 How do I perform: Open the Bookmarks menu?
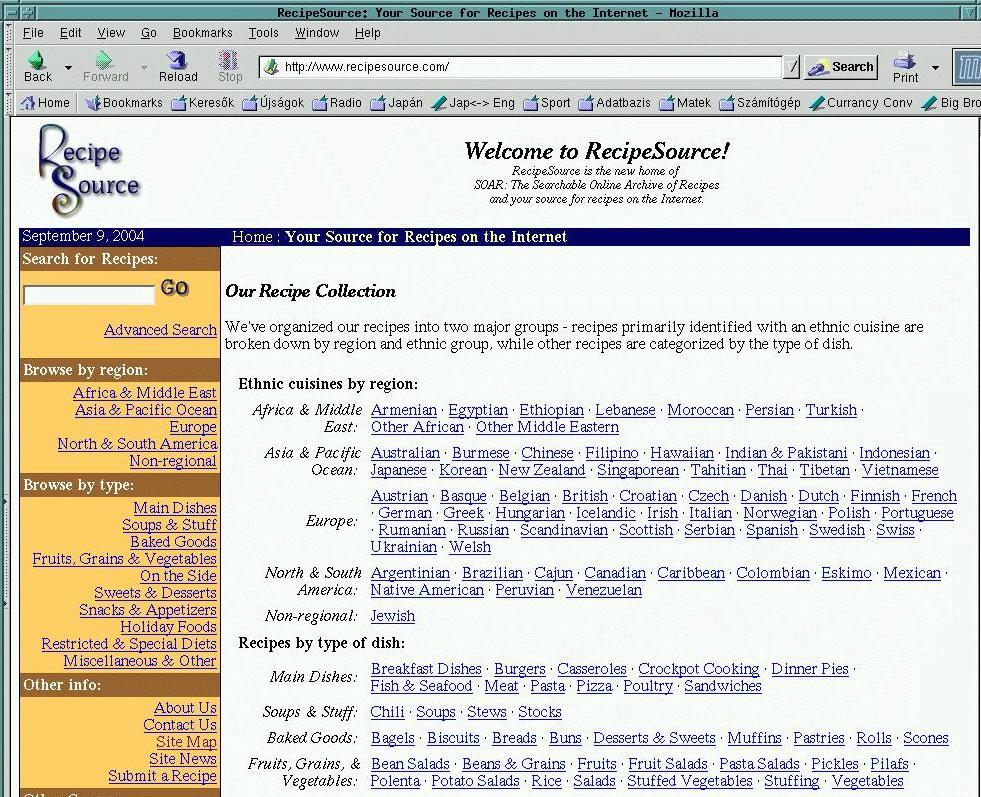(203, 33)
